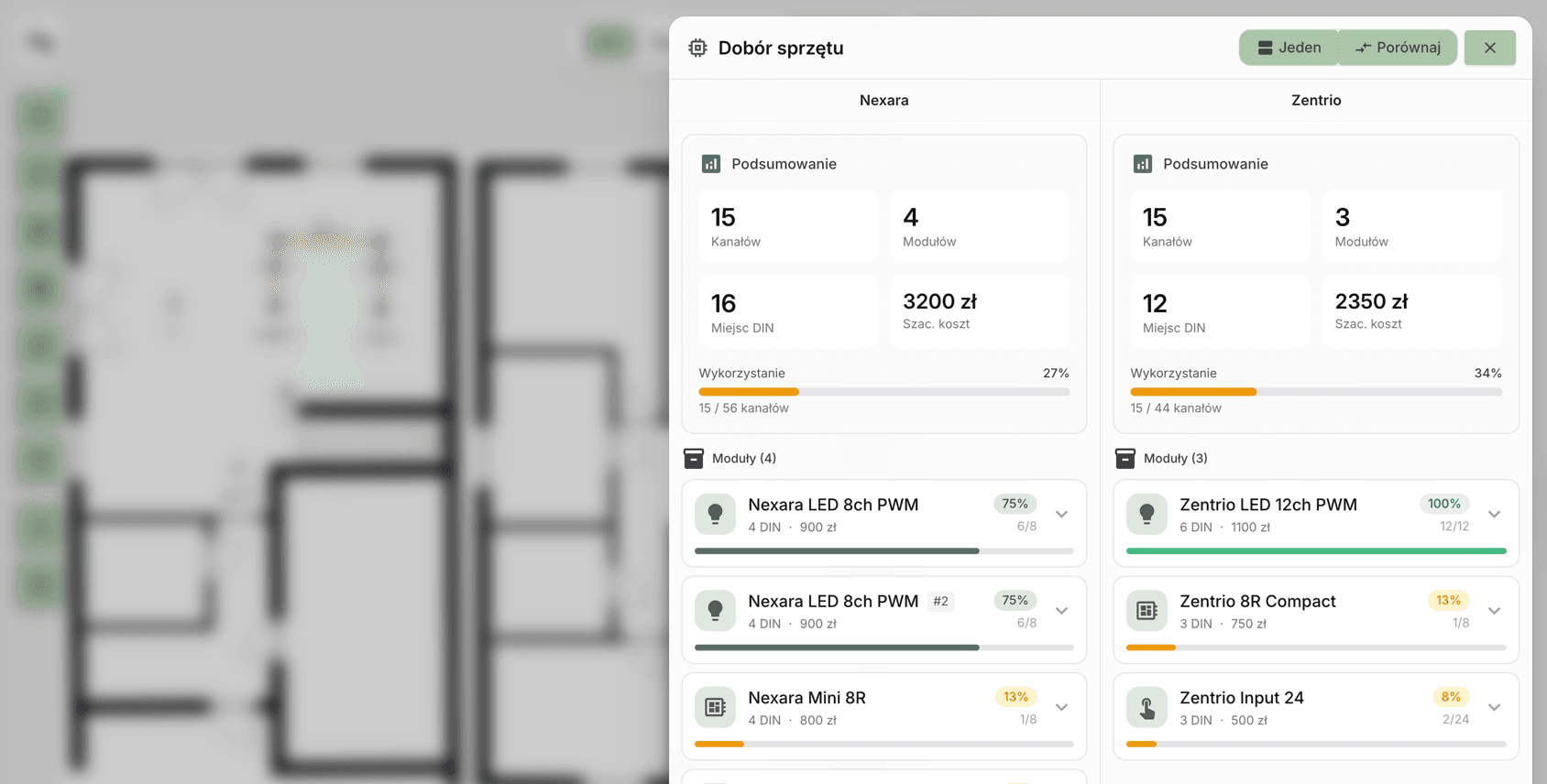Click the Zentrio Podsumowanie chart icon
1547x784 pixels.
coord(1142,164)
